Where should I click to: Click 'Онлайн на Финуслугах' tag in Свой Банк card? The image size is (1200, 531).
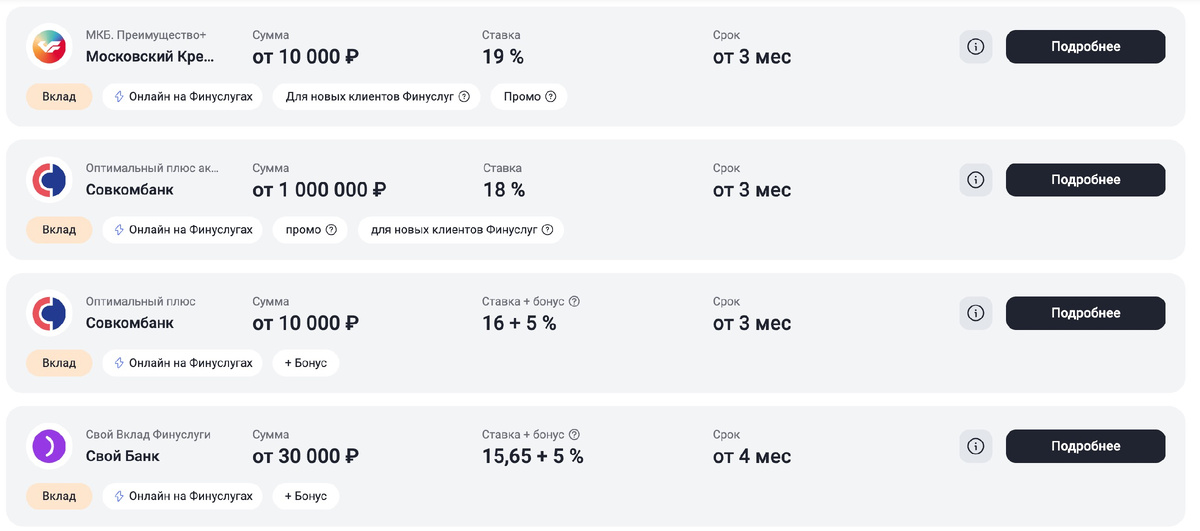pos(182,496)
